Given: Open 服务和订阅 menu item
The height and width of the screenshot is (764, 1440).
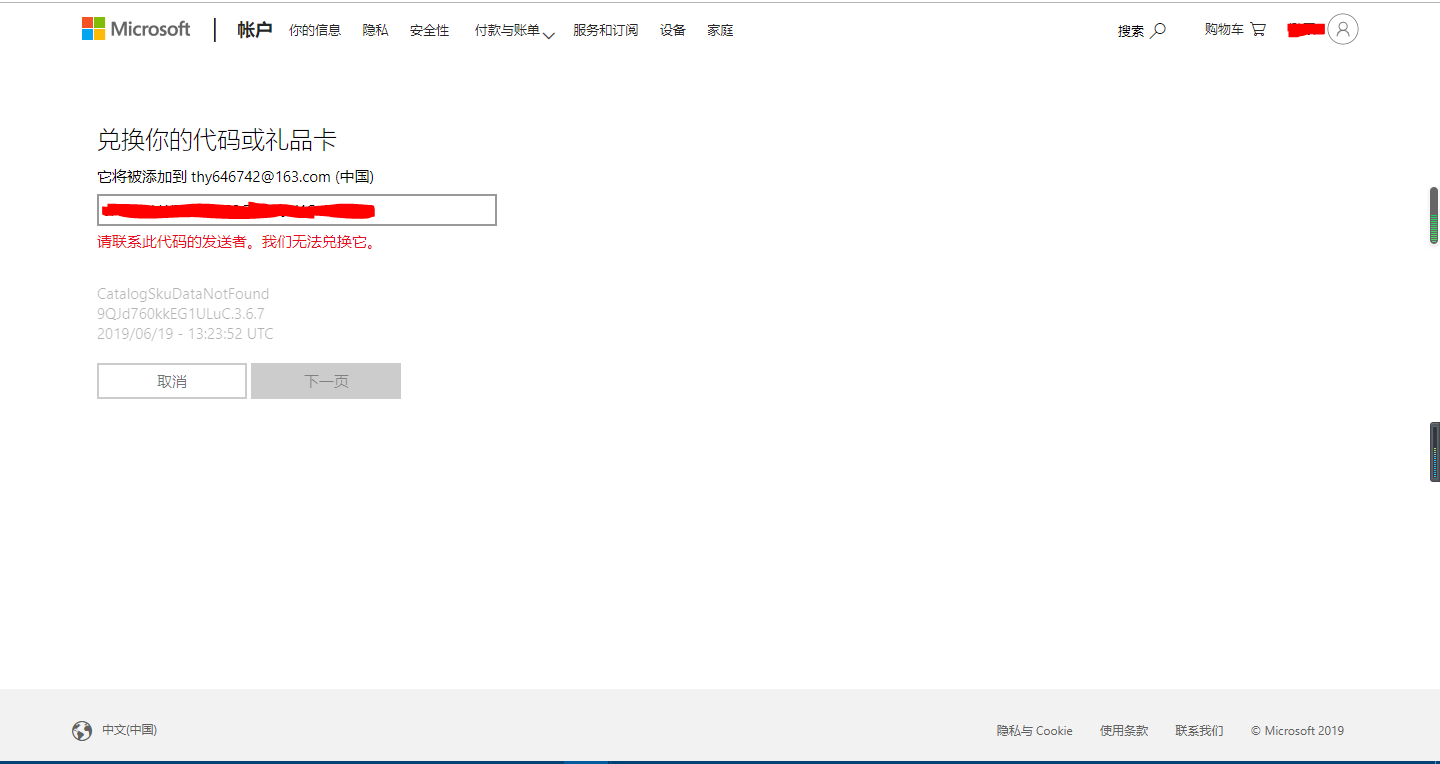Looking at the screenshot, I should (605, 30).
